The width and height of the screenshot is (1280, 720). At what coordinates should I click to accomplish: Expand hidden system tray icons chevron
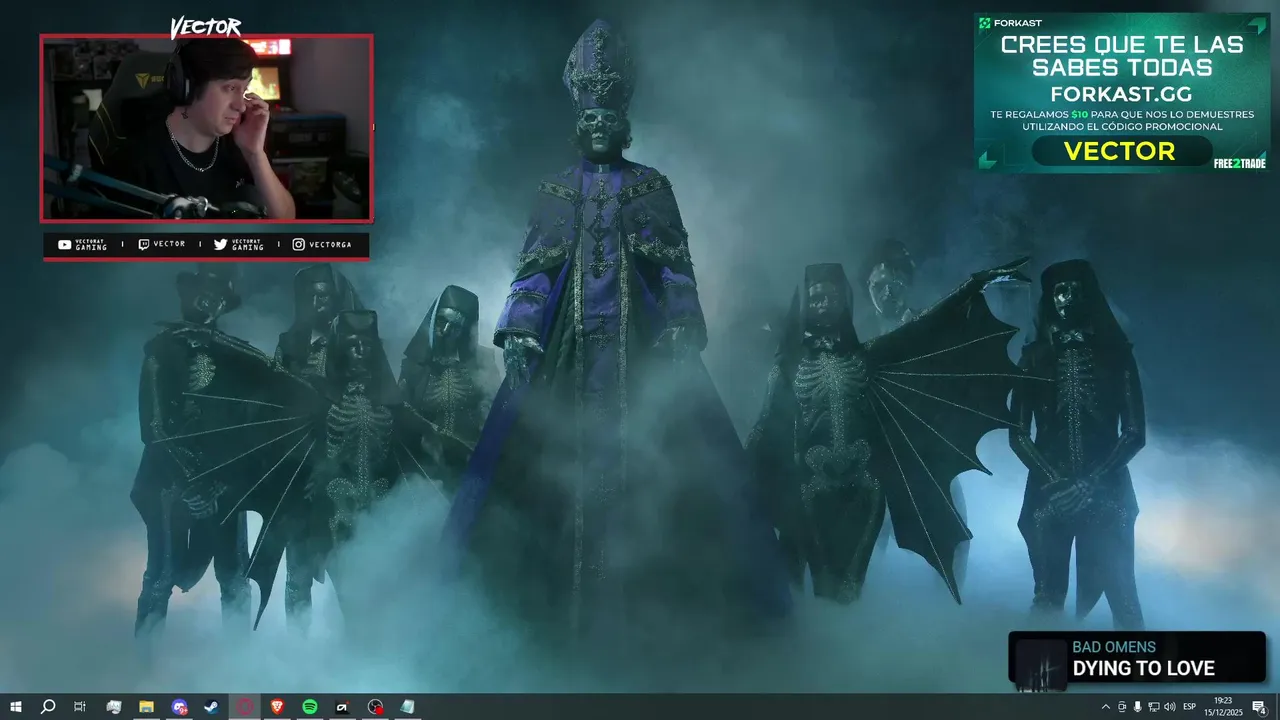(1105, 707)
